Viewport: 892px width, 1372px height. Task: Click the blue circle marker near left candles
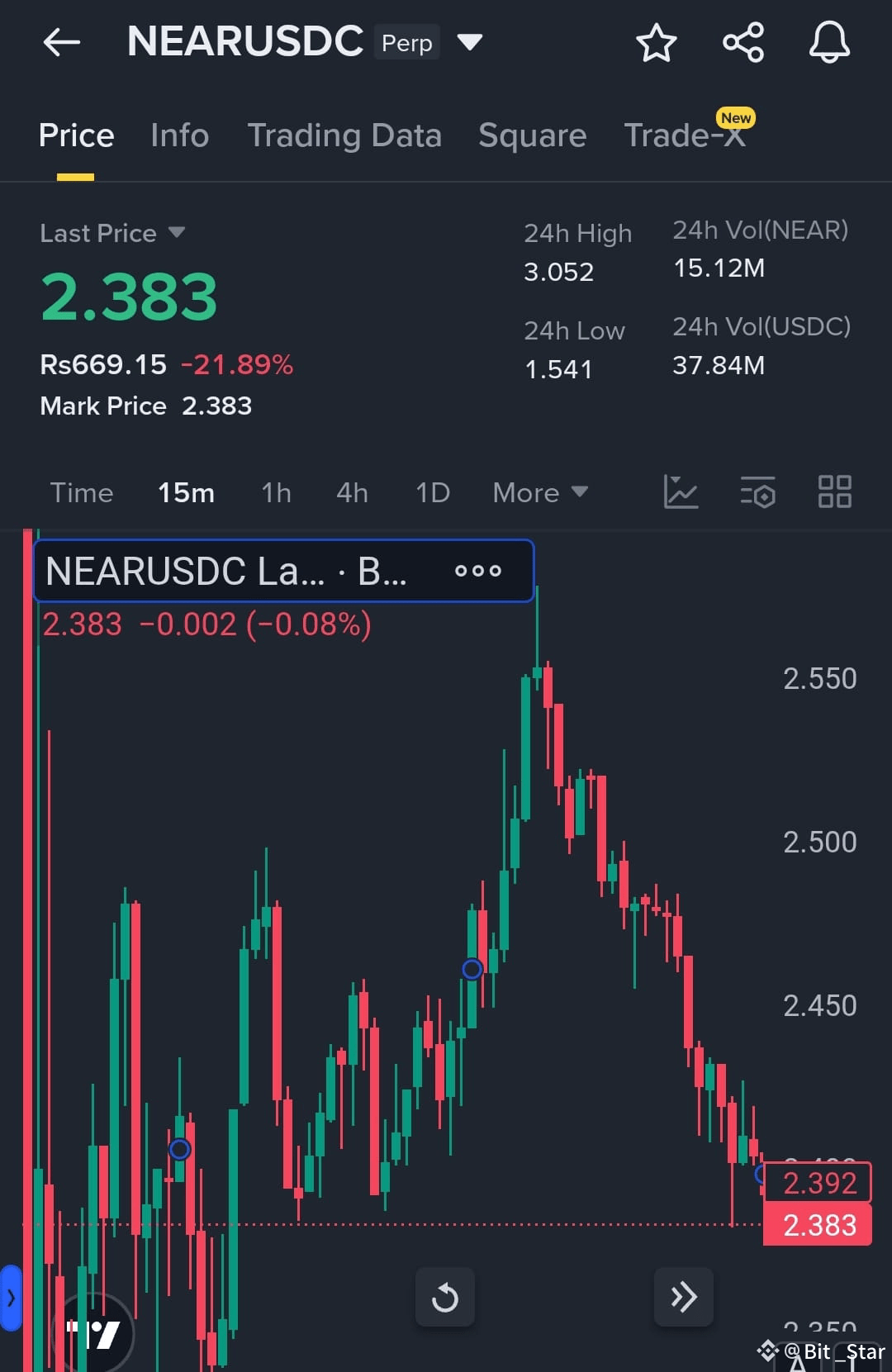point(179,1149)
